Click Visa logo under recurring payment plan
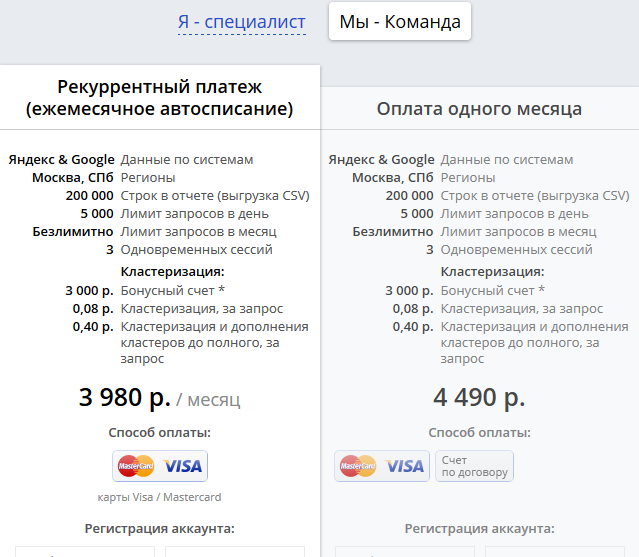 pyautogui.click(x=183, y=466)
